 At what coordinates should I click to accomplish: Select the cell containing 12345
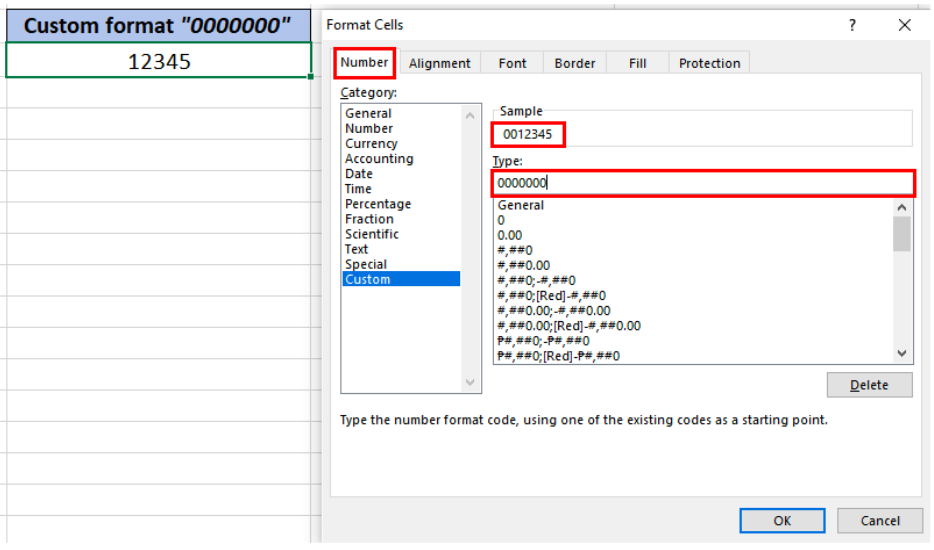point(158,61)
